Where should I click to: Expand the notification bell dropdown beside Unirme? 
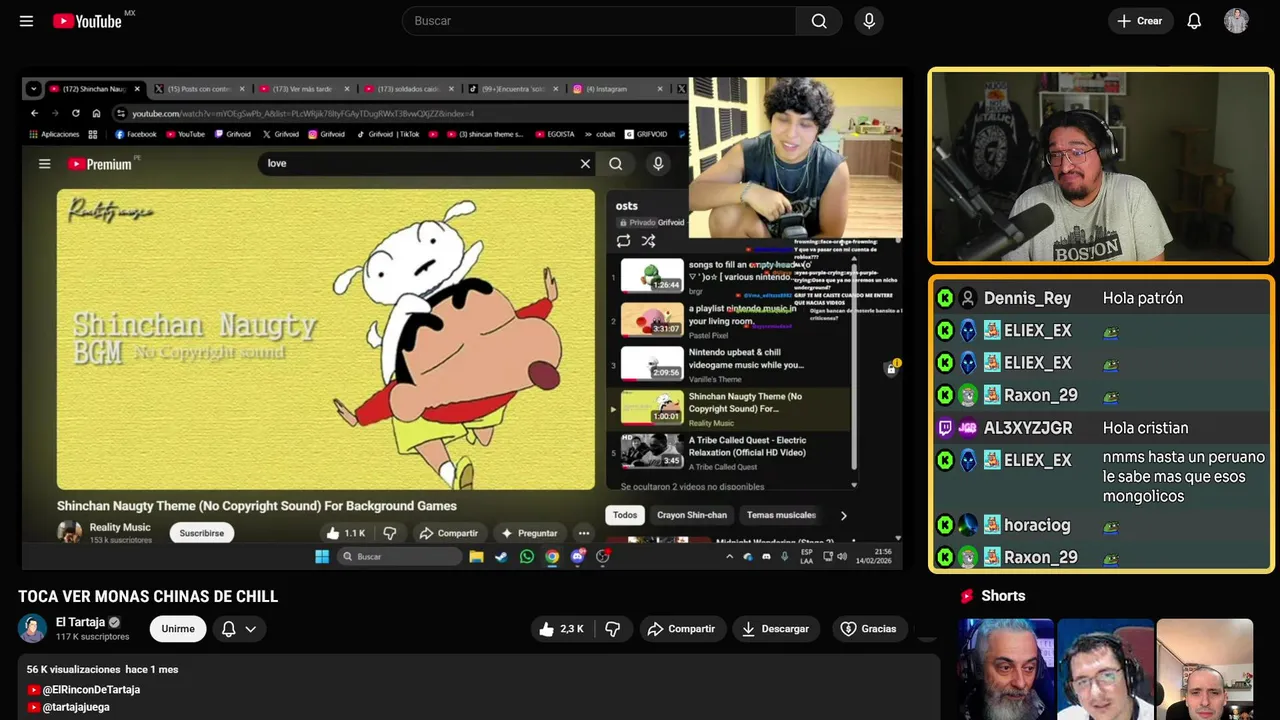tap(238, 629)
